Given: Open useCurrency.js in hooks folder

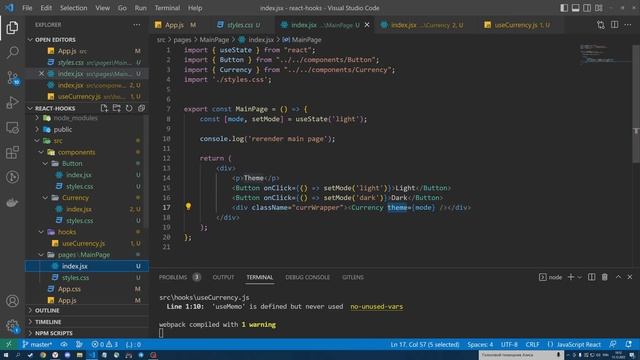Looking at the screenshot, I should click(84, 243).
